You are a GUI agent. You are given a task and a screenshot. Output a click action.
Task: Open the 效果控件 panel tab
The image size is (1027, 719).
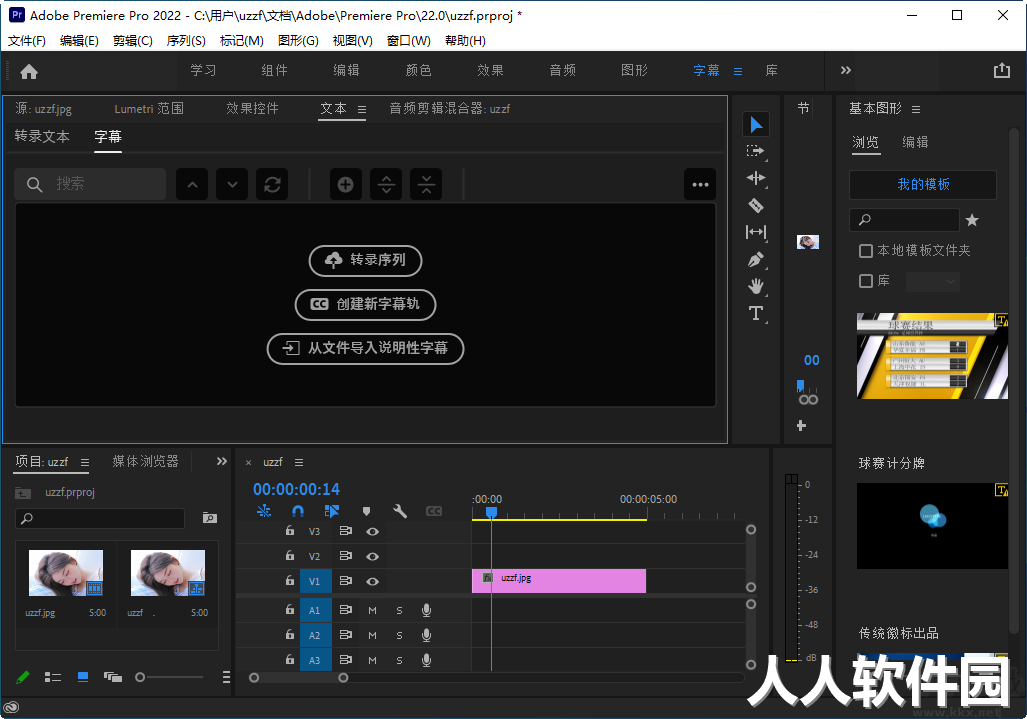(x=252, y=109)
